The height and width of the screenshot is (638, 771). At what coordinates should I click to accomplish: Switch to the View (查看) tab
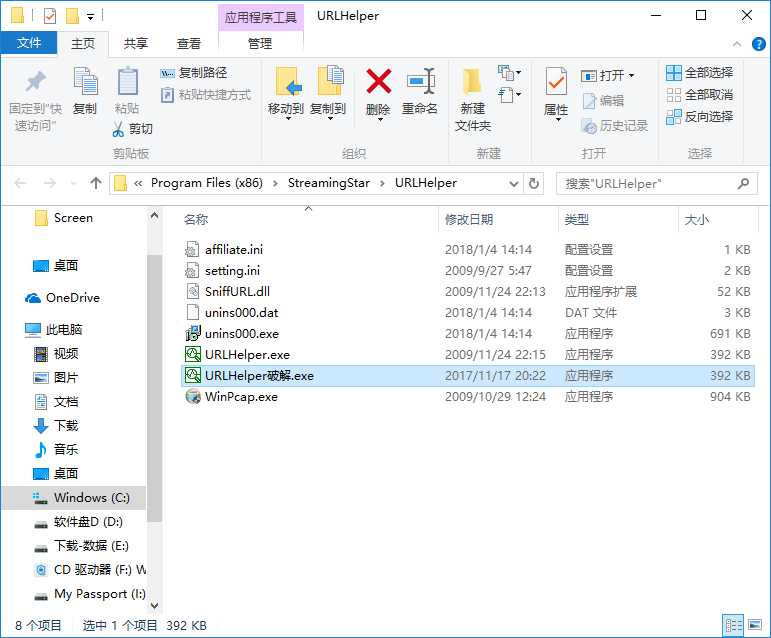(189, 43)
